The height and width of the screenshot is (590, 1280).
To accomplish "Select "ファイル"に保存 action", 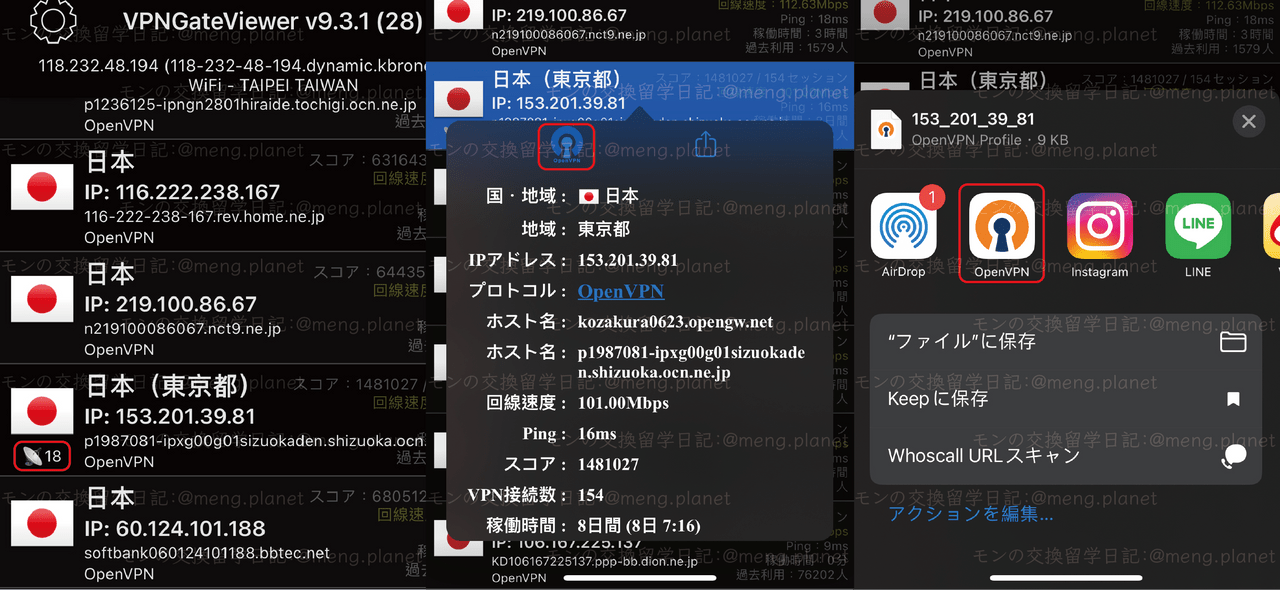I will pyautogui.click(x=1066, y=342).
